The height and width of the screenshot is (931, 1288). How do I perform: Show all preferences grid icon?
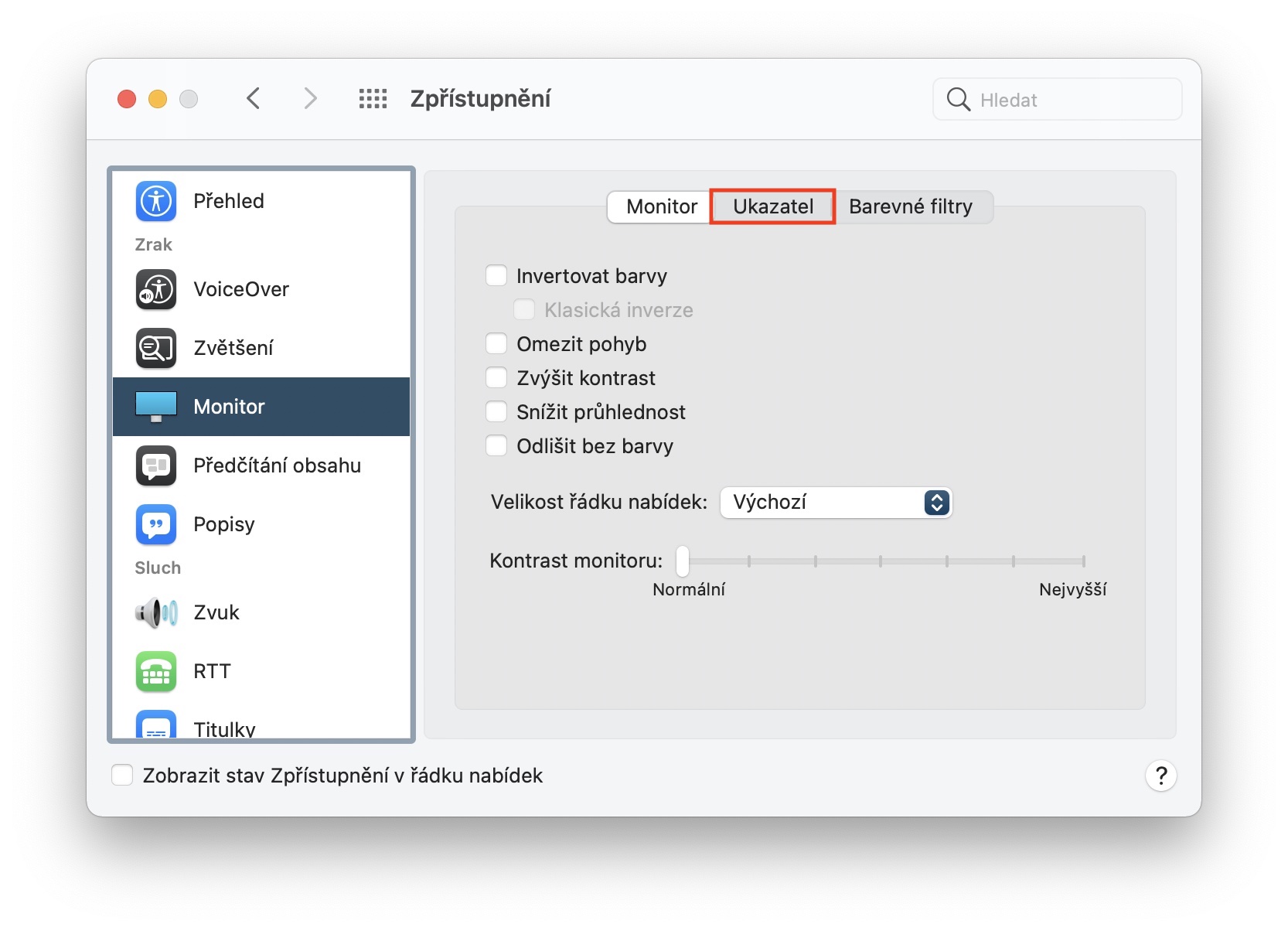(x=373, y=99)
